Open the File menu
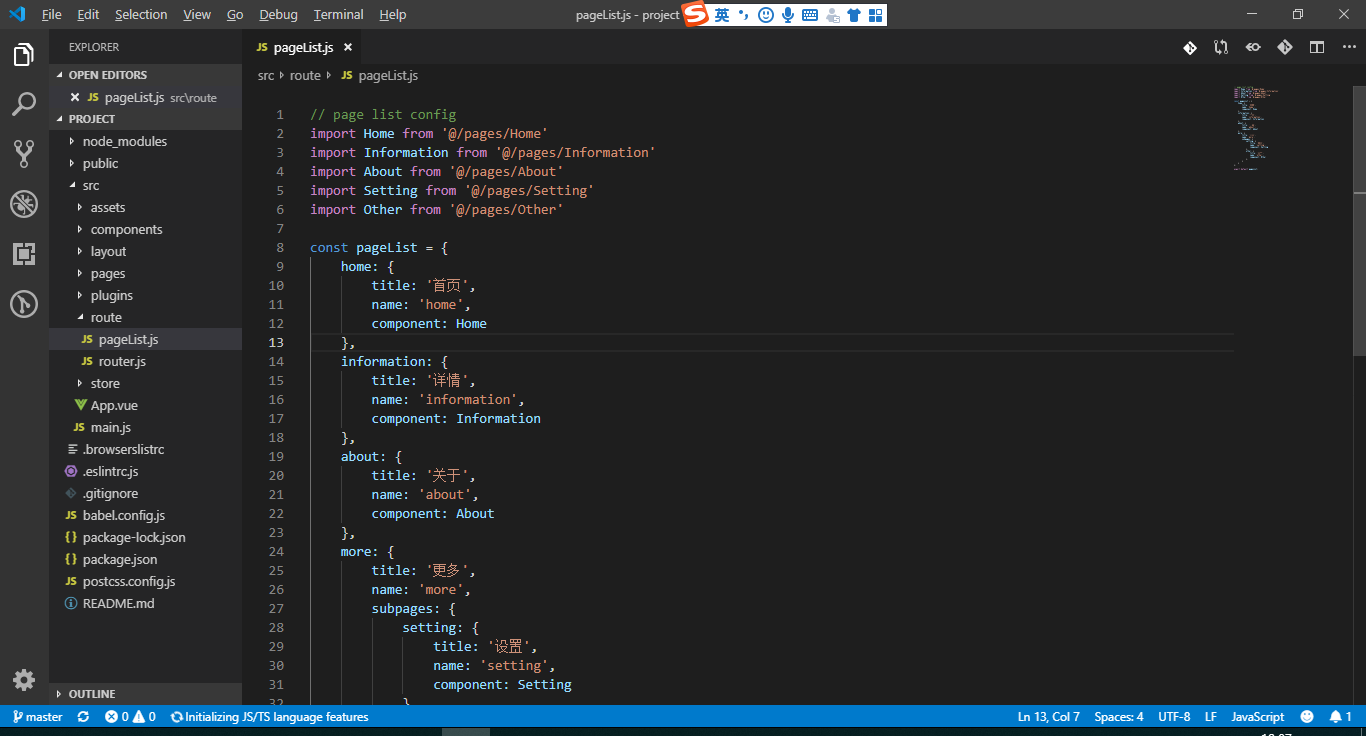The image size is (1366, 736). (52, 15)
